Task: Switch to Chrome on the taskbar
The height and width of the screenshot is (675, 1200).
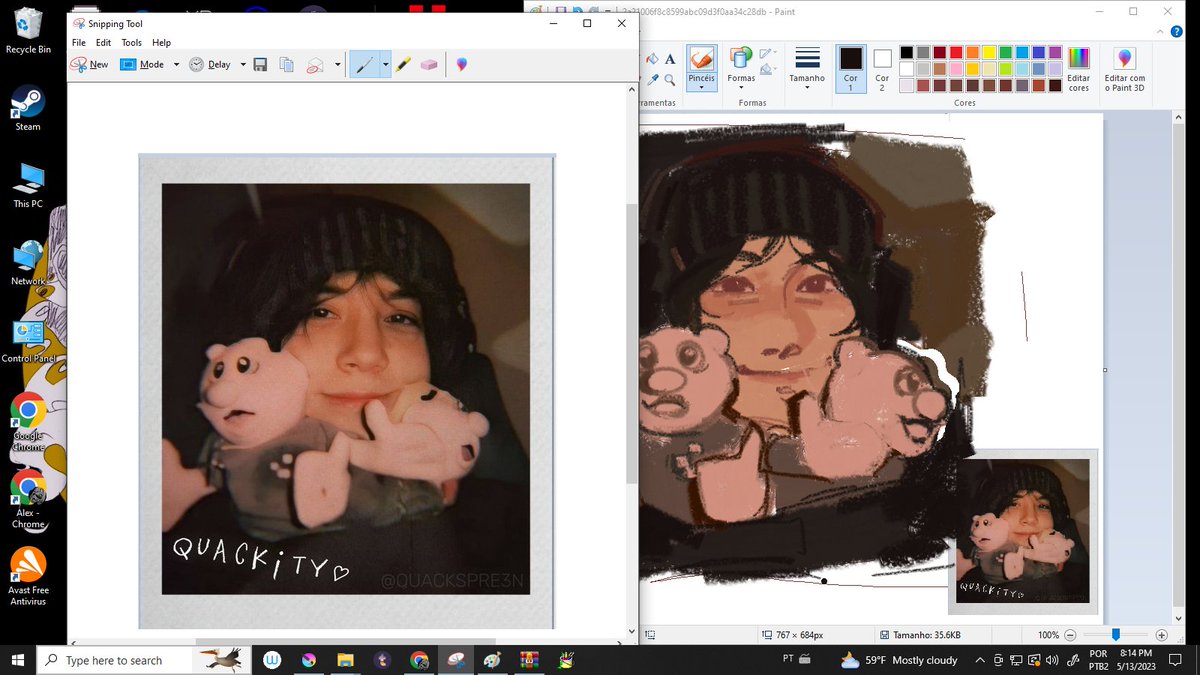Action: [x=419, y=660]
